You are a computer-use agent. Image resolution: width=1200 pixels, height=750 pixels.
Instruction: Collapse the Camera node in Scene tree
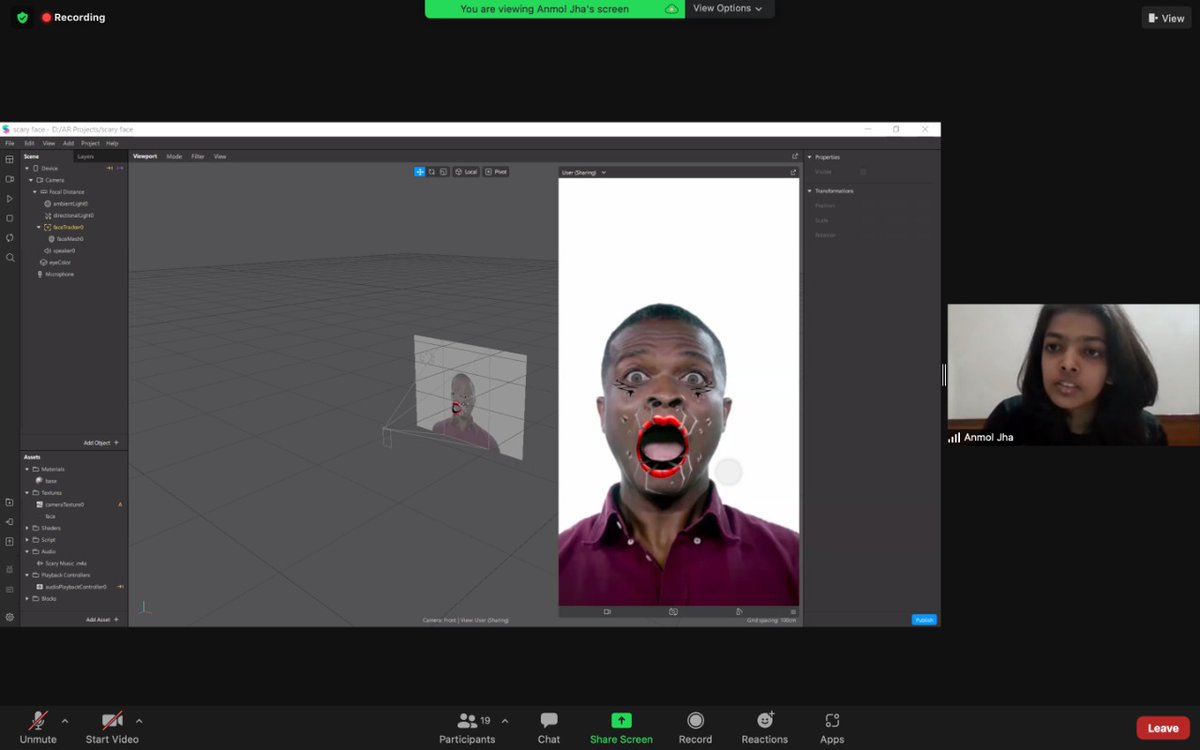31,180
